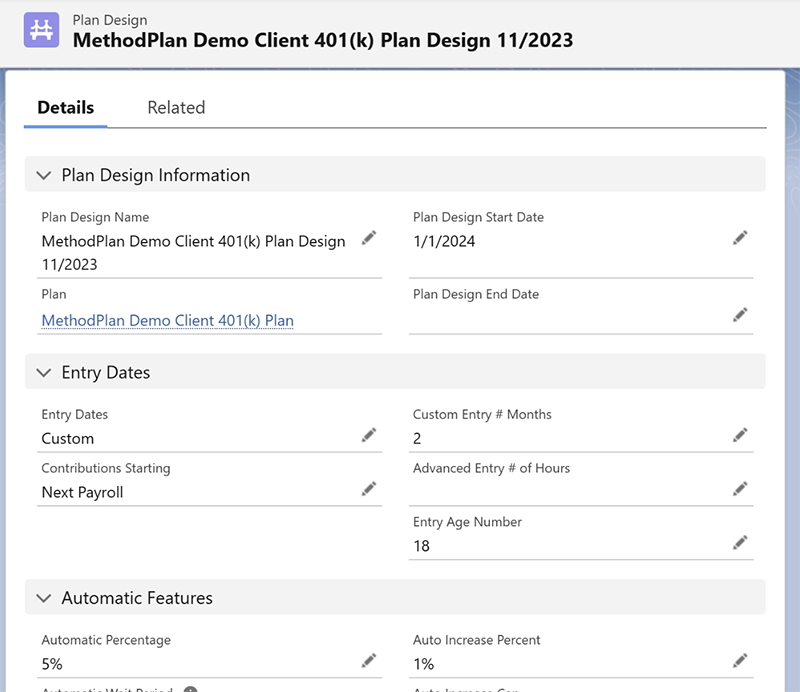Viewport: 800px width, 692px height.
Task: Collapse the Entry Dates section
Action: coord(43,372)
